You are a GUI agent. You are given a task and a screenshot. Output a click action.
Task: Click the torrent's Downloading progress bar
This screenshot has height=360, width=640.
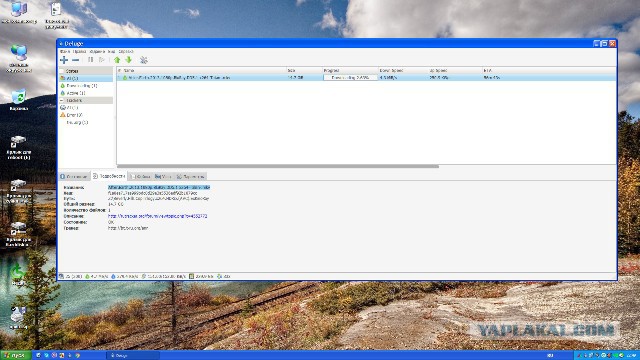[350, 78]
